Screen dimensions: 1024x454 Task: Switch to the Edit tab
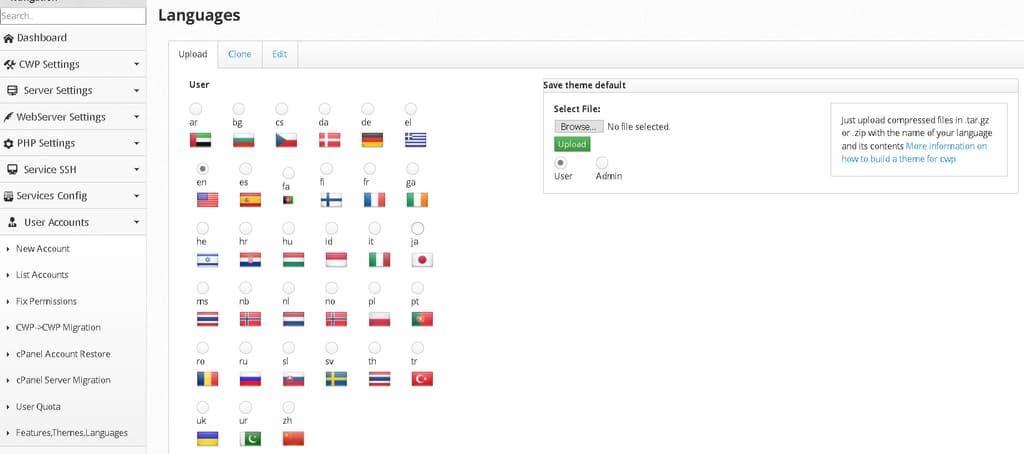(x=280, y=54)
